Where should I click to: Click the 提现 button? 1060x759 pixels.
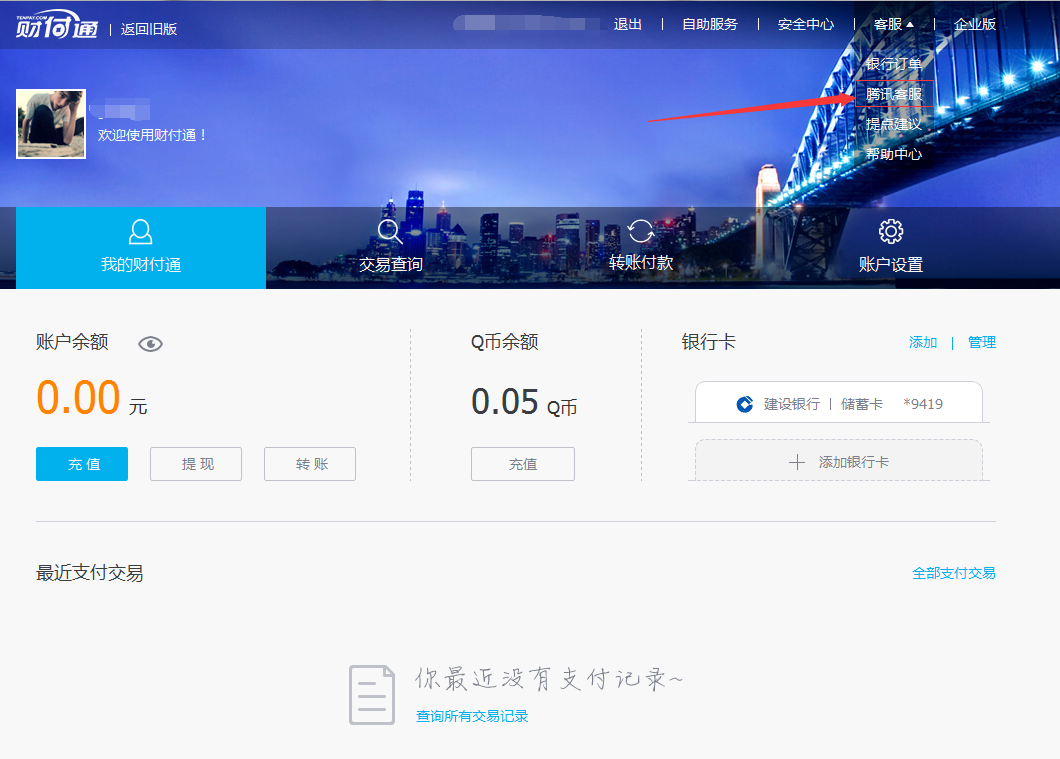(196, 464)
